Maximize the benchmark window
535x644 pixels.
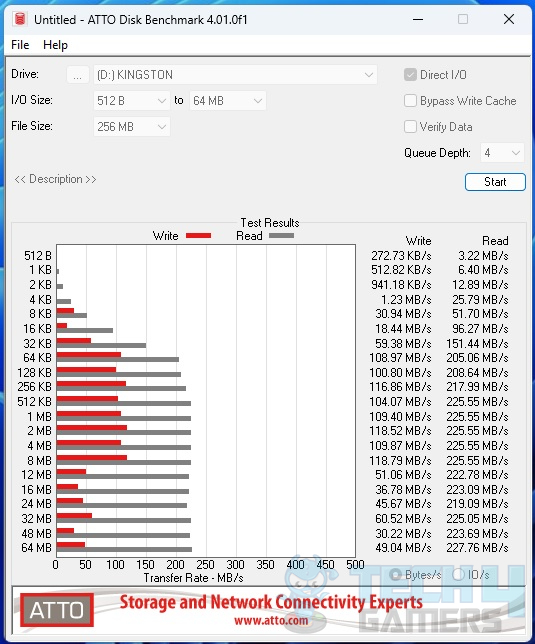pyautogui.click(x=463, y=19)
